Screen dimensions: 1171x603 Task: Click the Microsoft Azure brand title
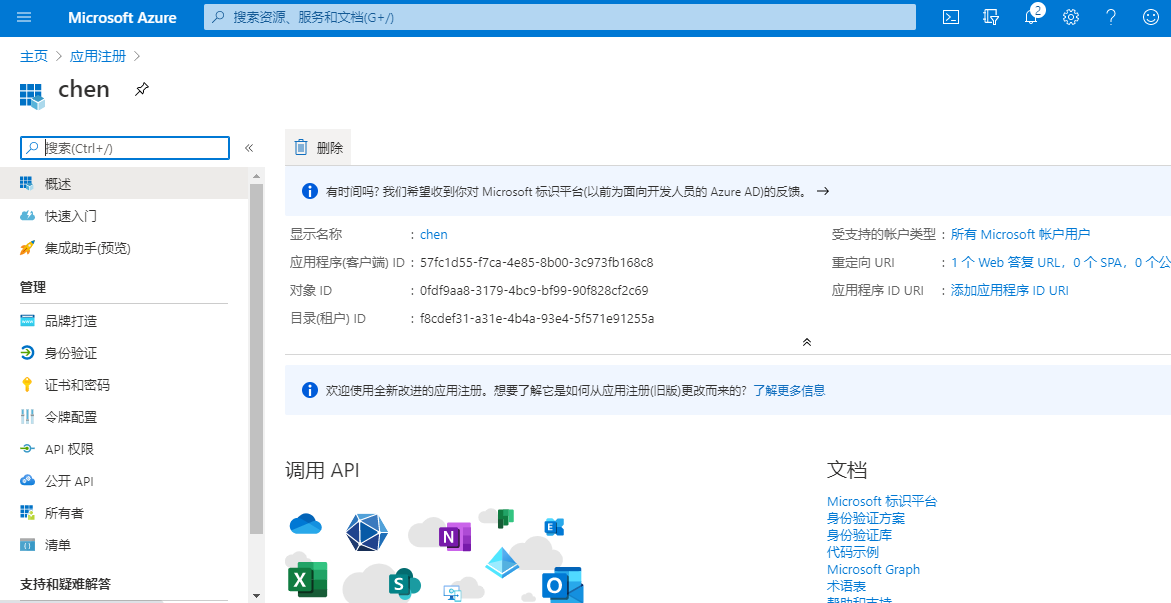pyautogui.click(x=122, y=17)
